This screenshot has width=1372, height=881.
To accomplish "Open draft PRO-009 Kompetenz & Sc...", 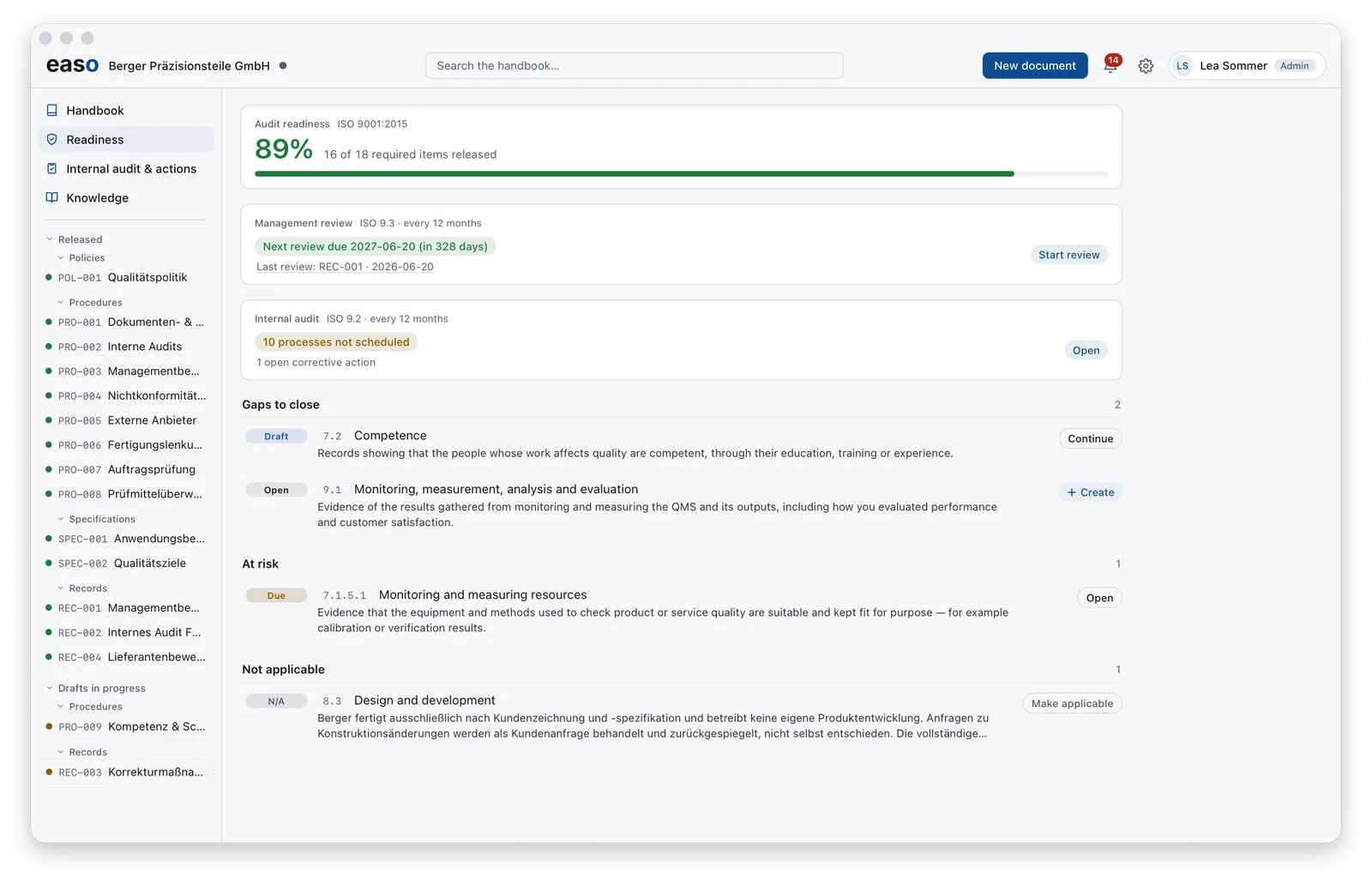I will pos(126,727).
